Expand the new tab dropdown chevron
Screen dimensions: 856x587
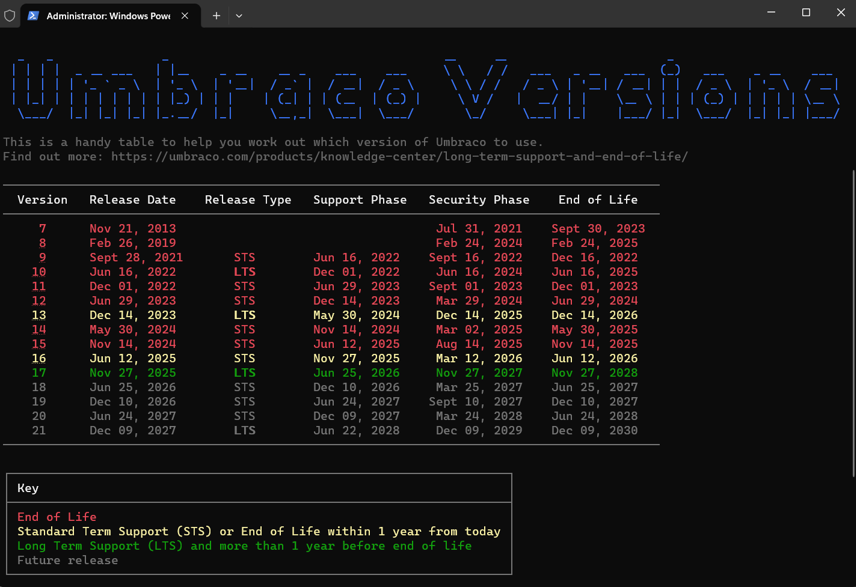pyautogui.click(x=239, y=15)
